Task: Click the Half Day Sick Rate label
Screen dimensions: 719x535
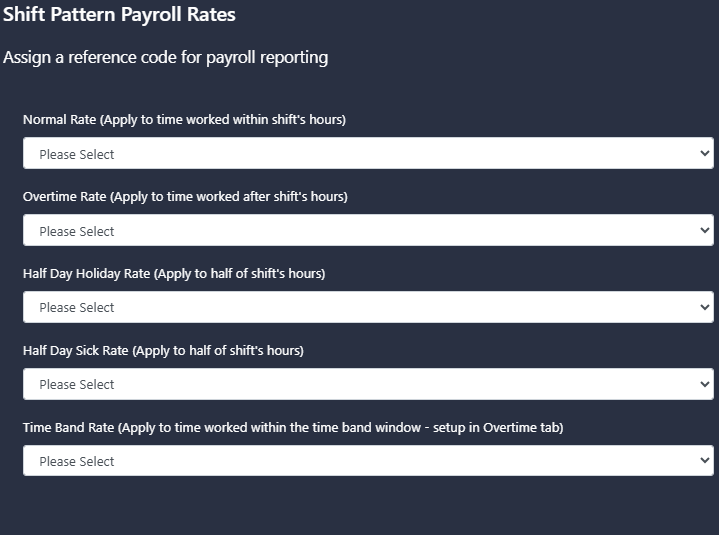Action: click(x=163, y=351)
